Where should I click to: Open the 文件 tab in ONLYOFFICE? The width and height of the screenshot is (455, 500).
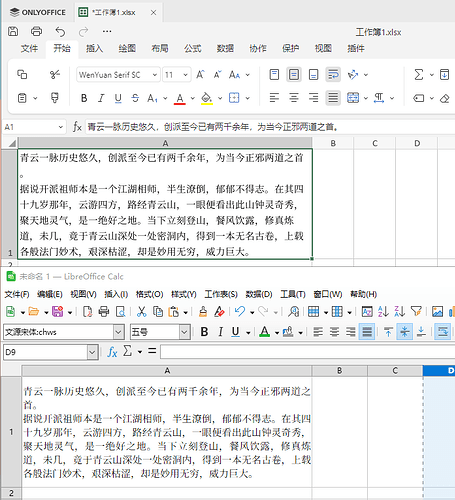coord(29,48)
